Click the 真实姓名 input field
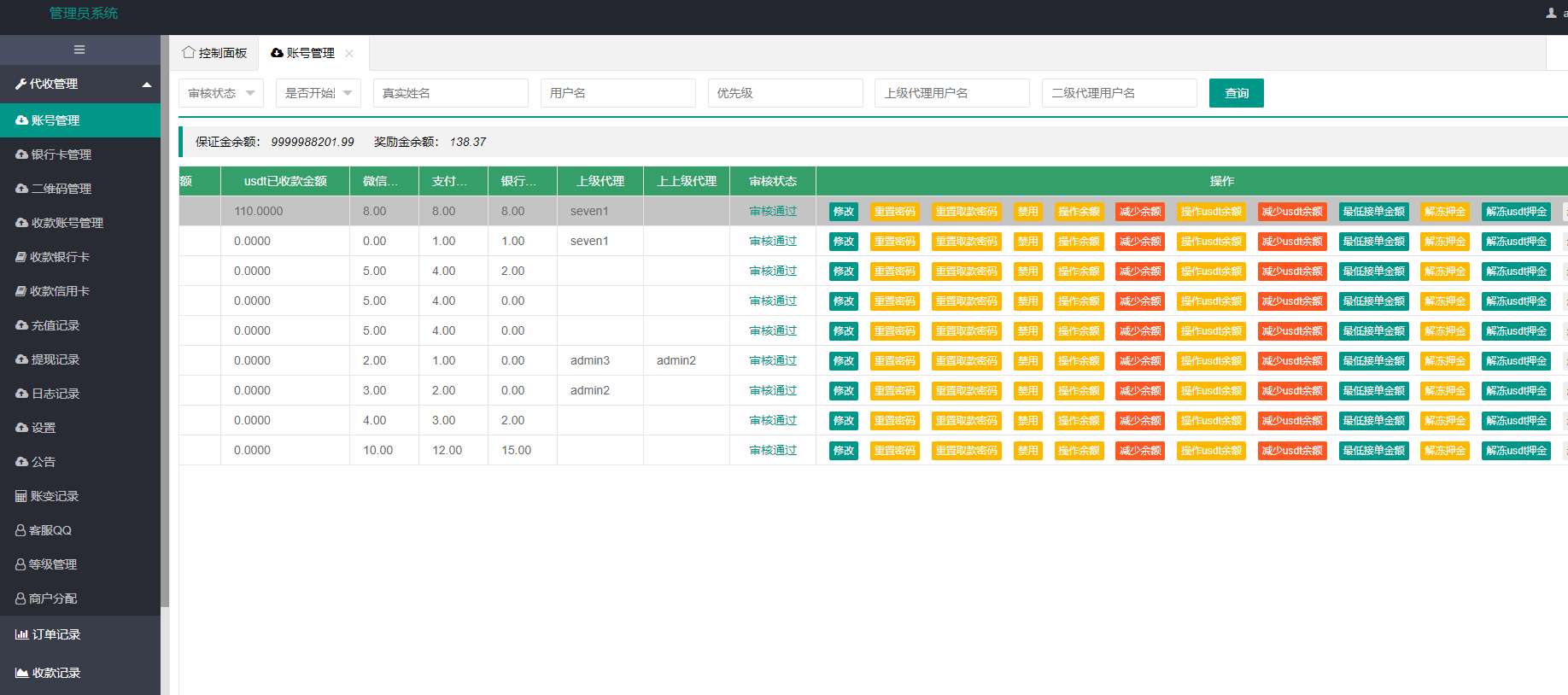The height and width of the screenshot is (695, 1568). [x=451, y=93]
